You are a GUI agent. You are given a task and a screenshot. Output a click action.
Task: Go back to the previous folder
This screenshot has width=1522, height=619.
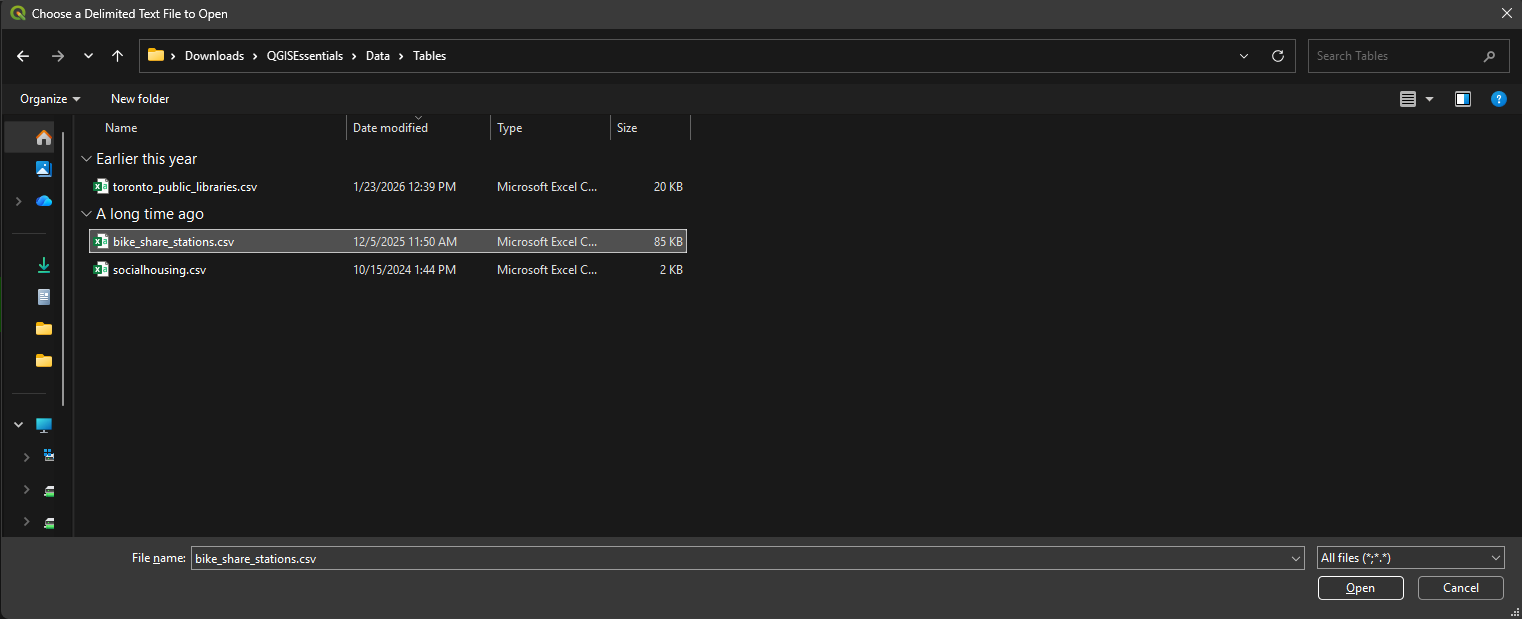pyautogui.click(x=24, y=56)
